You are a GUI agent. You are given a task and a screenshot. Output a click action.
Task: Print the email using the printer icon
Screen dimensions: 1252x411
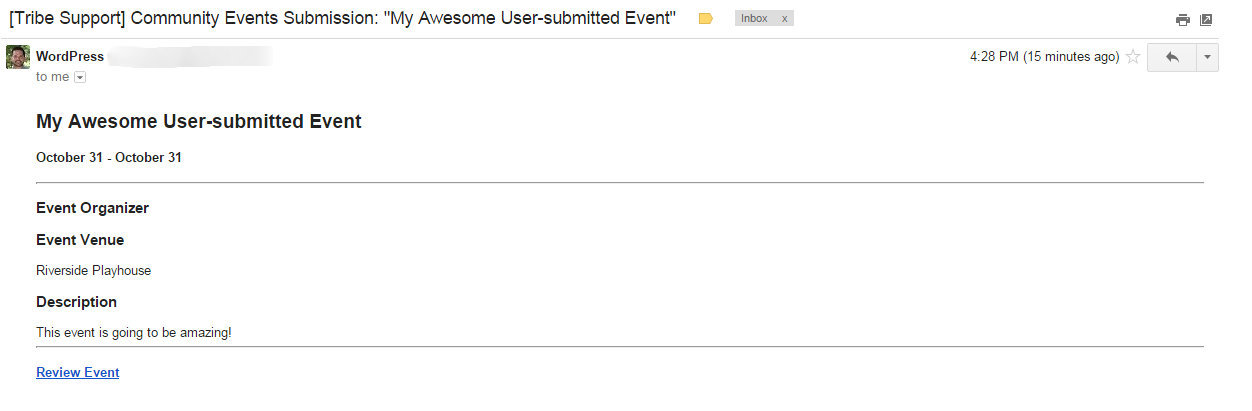(1183, 19)
